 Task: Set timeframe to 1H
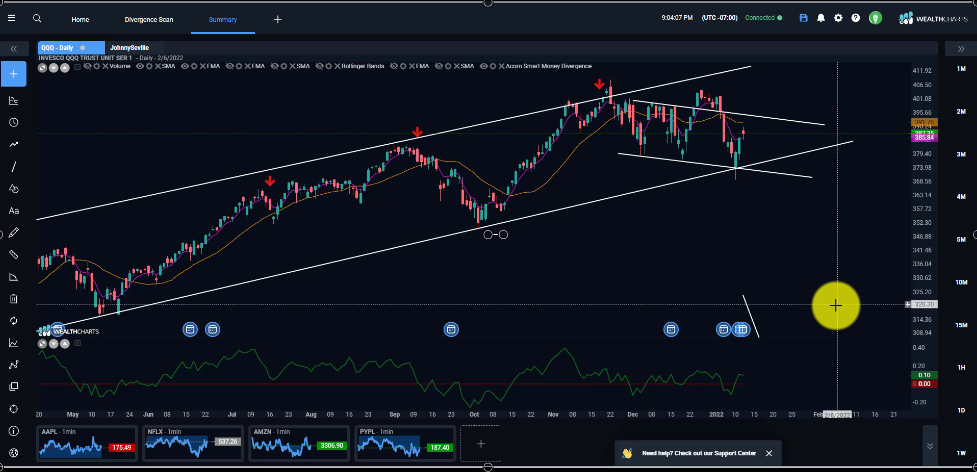point(961,367)
